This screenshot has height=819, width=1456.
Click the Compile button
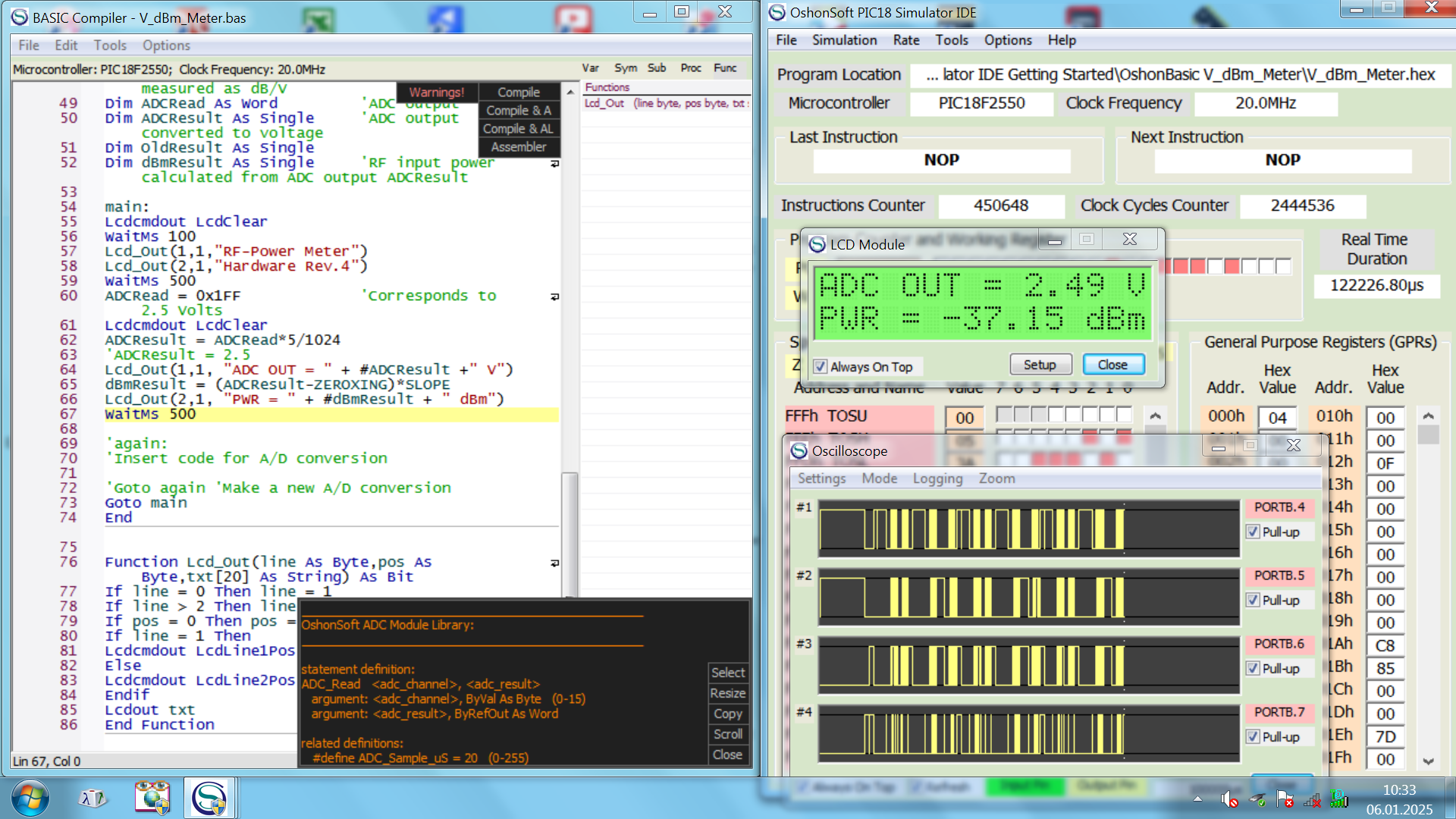pyautogui.click(x=519, y=92)
